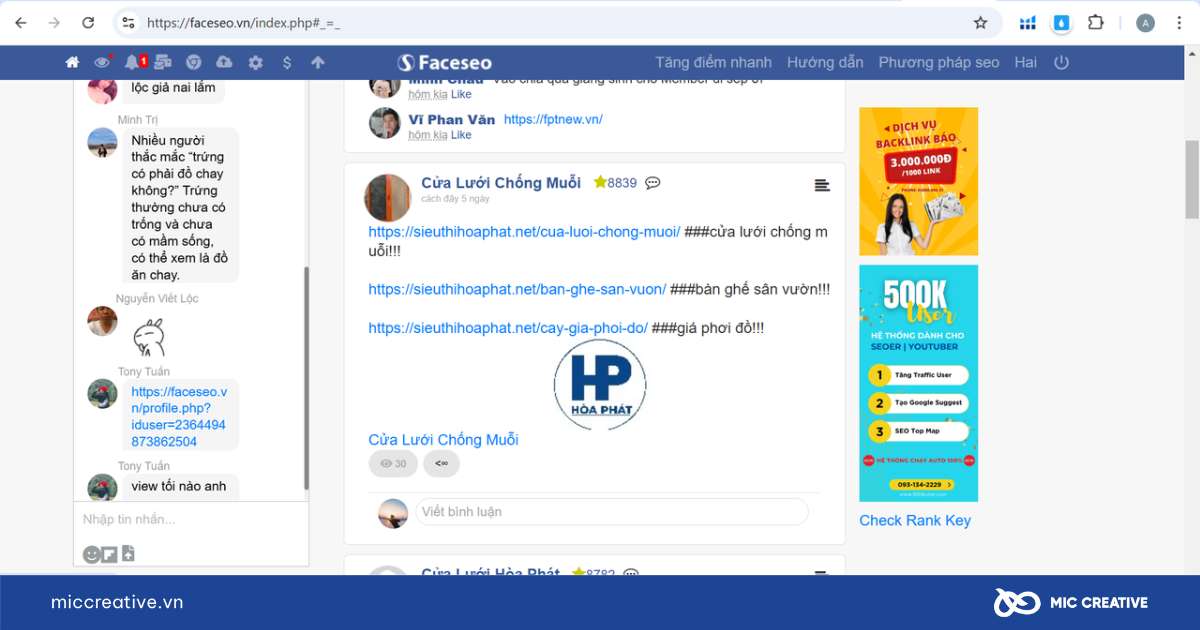Open the 500K User ad banner
The width and height of the screenshot is (1200, 630).
[918, 383]
